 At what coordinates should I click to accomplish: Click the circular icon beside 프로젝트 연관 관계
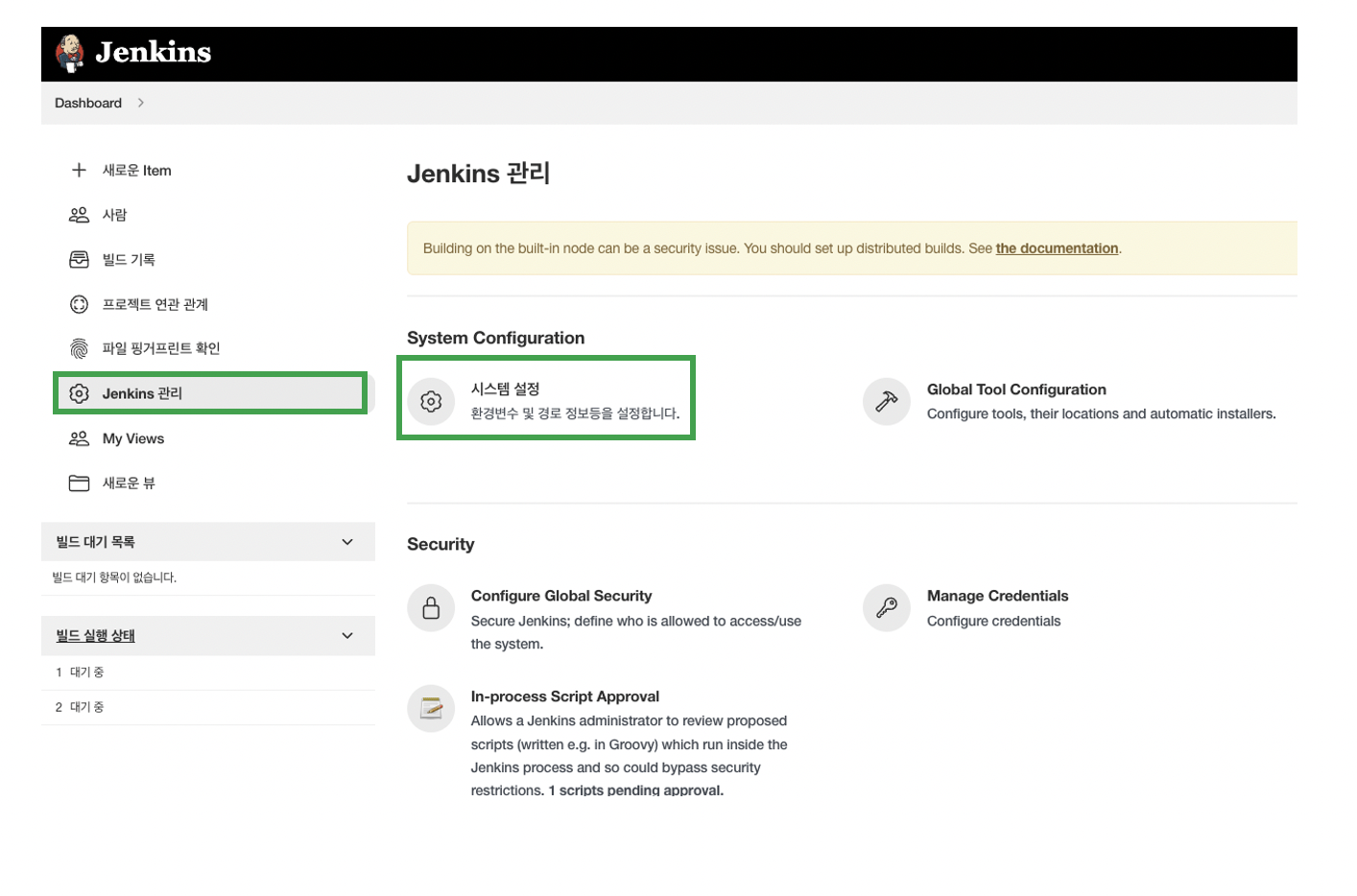coord(79,304)
